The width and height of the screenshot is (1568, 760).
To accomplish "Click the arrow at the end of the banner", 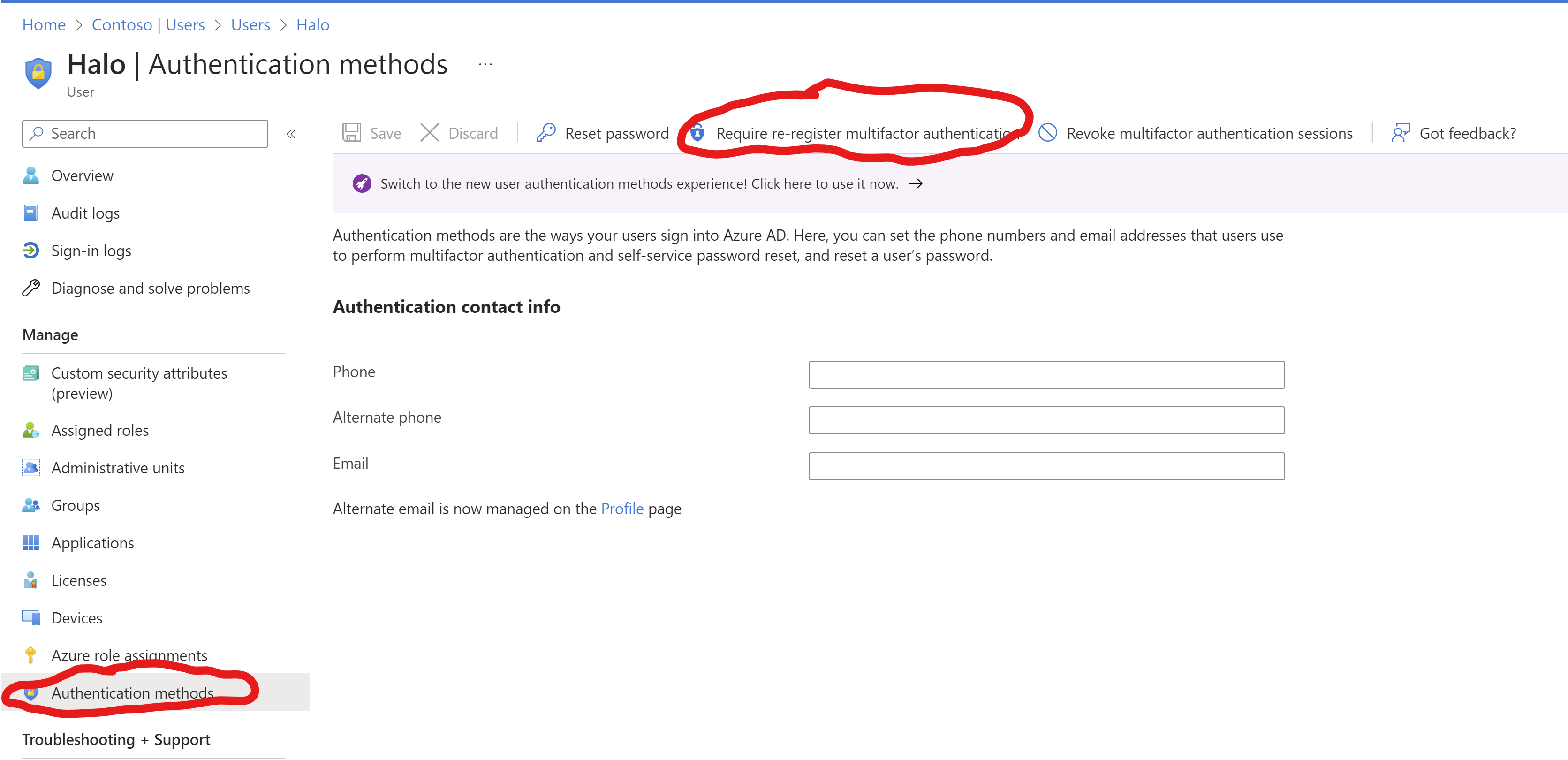I will coord(916,184).
